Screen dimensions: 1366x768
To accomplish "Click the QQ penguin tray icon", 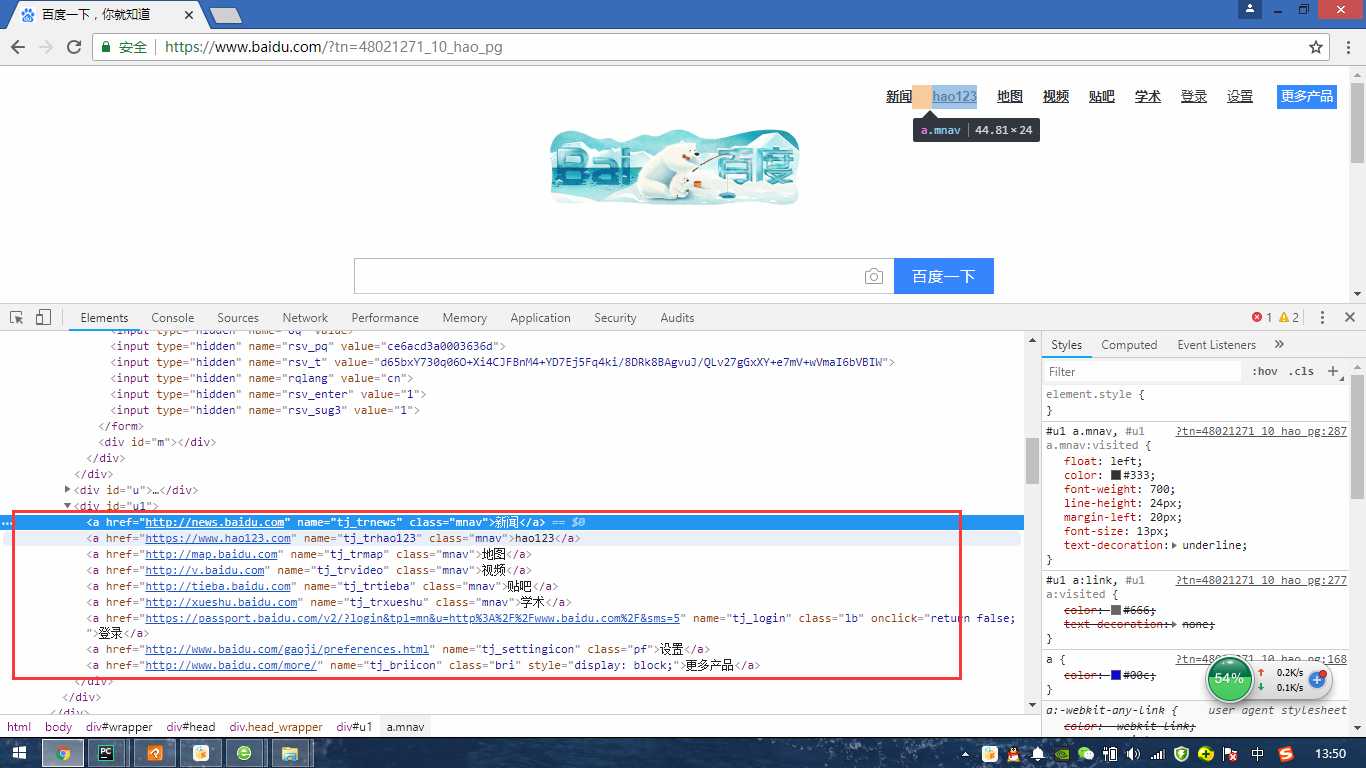I will point(1013,754).
